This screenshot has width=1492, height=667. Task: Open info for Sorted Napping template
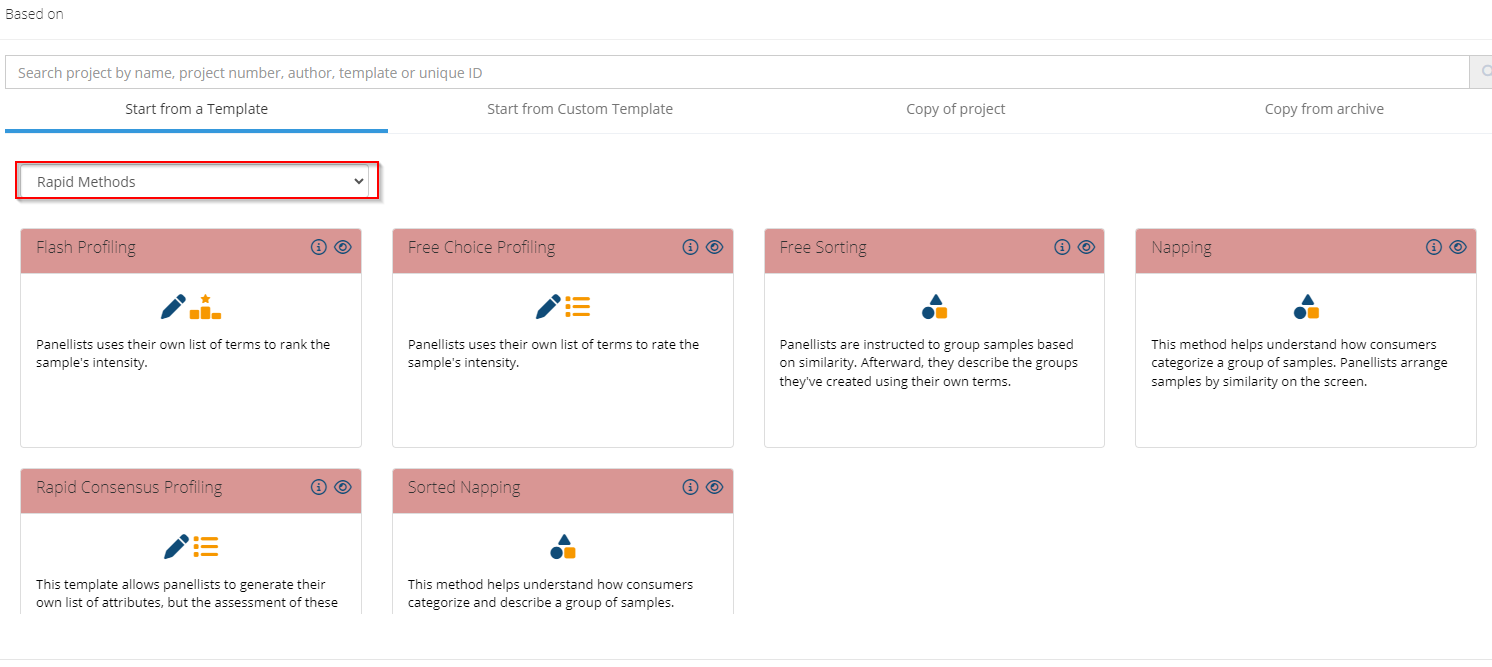pyautogui.click(x=690, y=487)
